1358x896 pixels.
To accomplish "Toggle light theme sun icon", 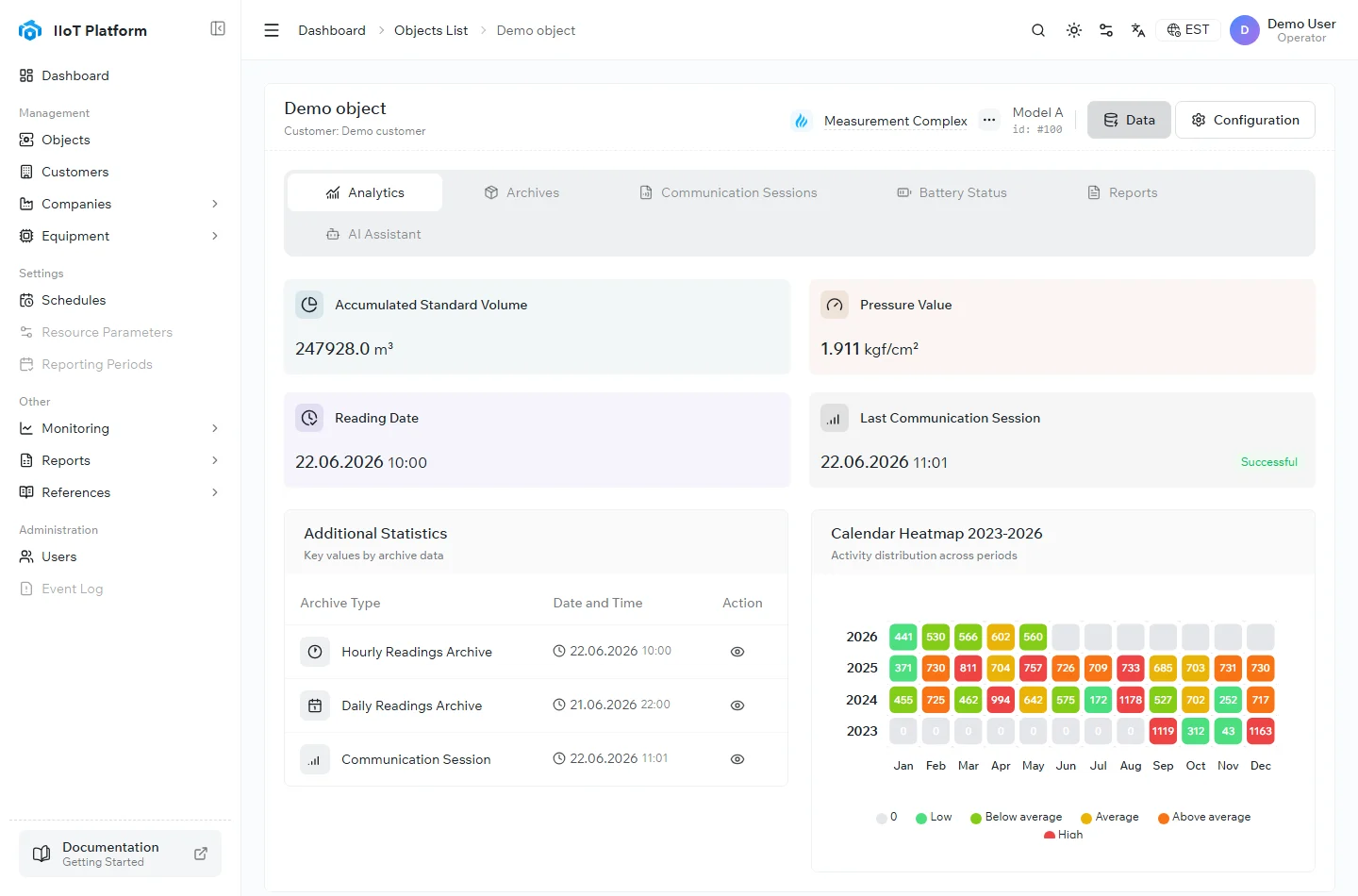I will coord(1074,30).
